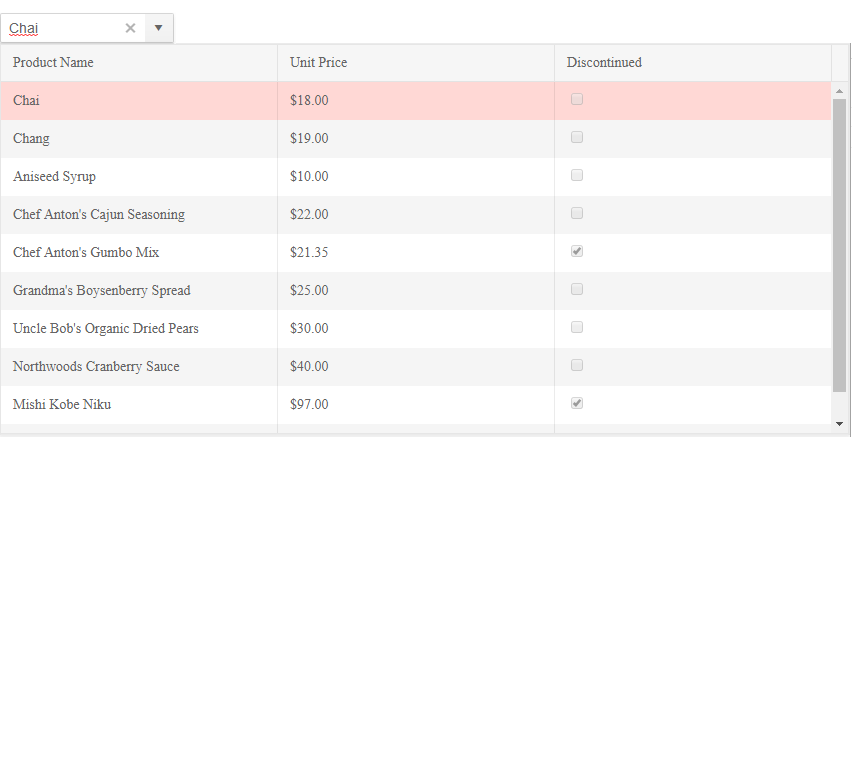Click the $25.00 unit price cell
This screenshot has height=761, width=852.
tap(416, 291)
